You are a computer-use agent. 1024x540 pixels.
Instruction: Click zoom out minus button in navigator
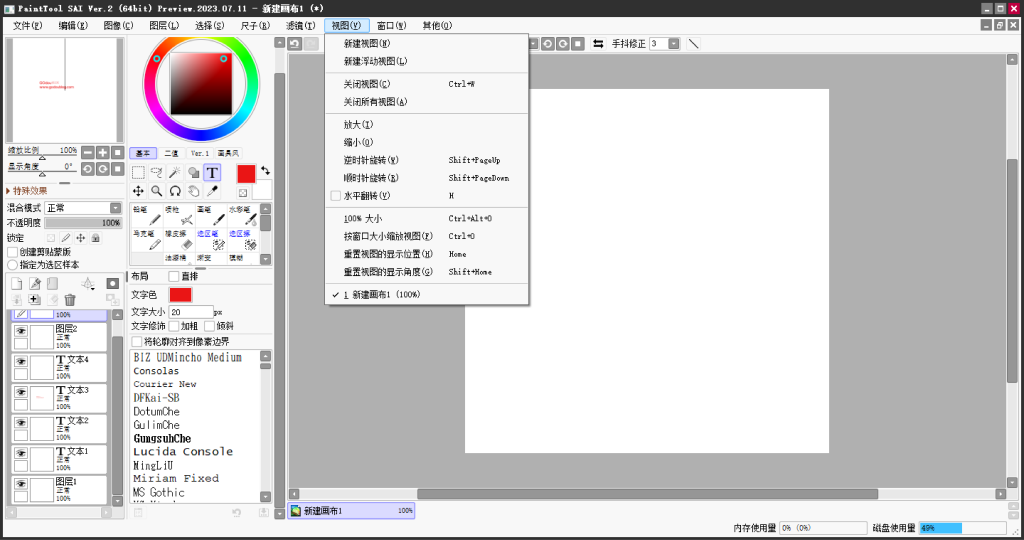coord(88,152)
